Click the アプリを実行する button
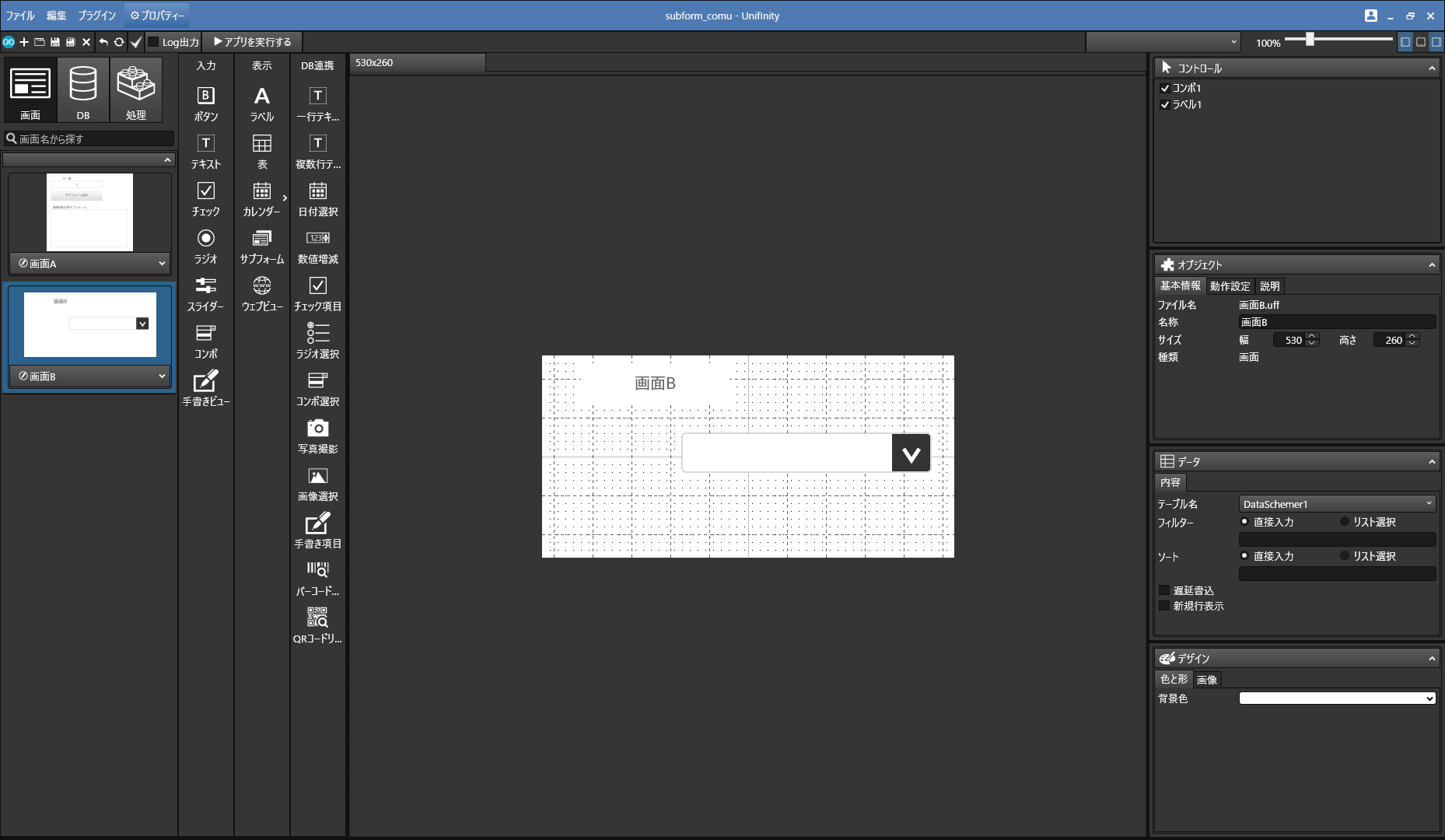Screen dimensions: 1445x840 (253, 42)
